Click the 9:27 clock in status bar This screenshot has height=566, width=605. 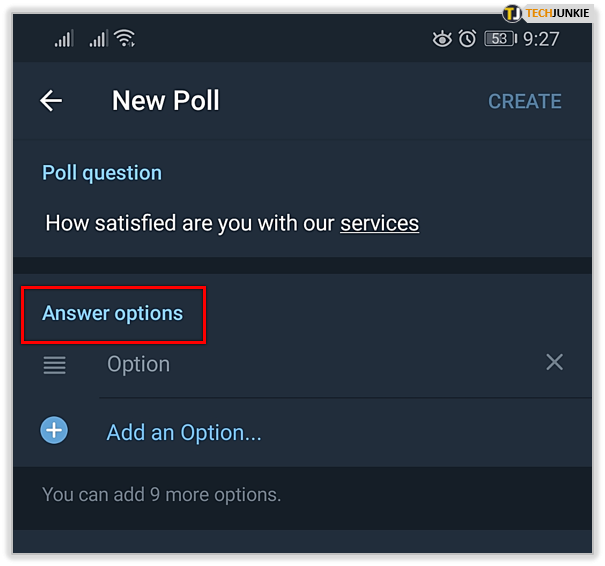click(x=541, y=39)
